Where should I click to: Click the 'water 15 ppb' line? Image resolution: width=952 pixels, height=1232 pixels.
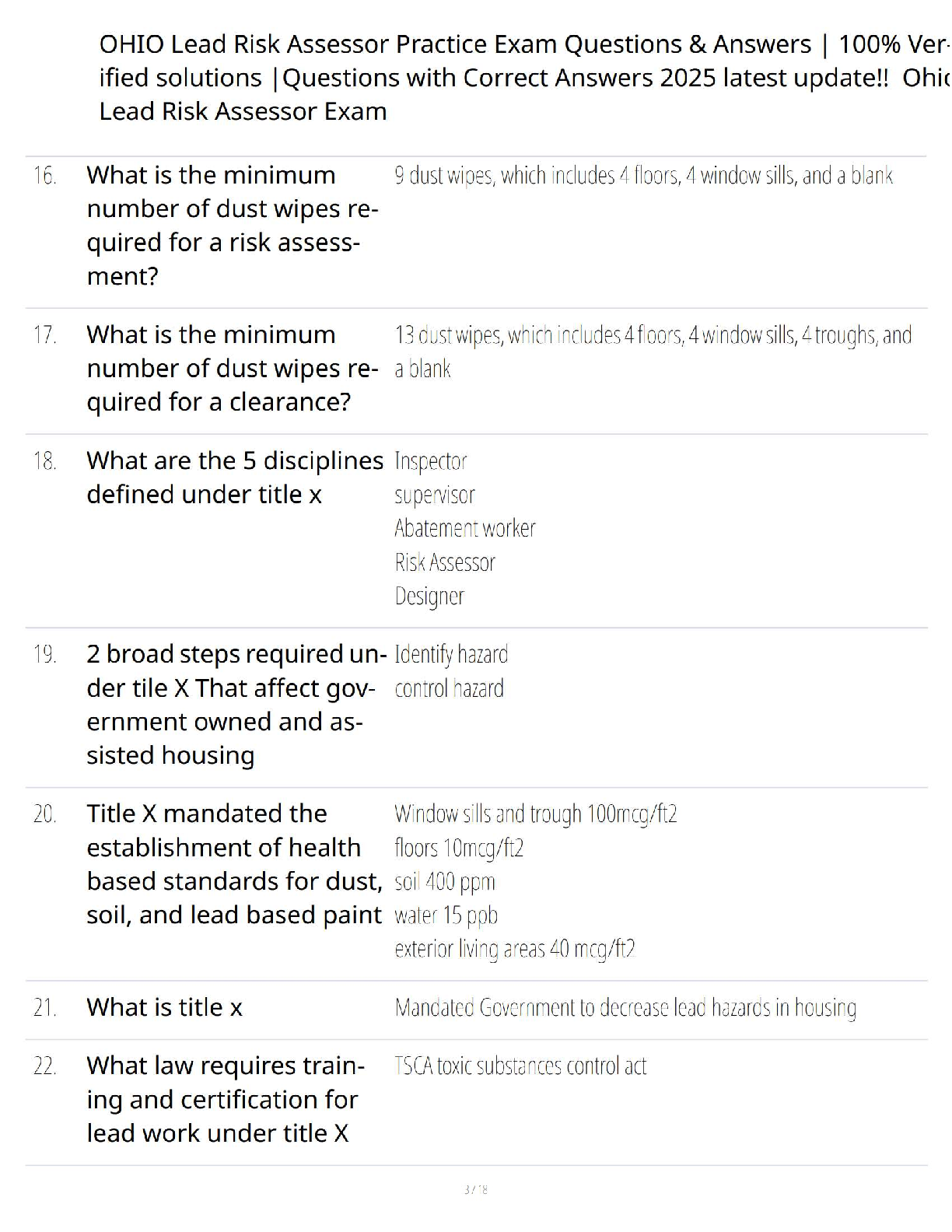pos(446,915)
